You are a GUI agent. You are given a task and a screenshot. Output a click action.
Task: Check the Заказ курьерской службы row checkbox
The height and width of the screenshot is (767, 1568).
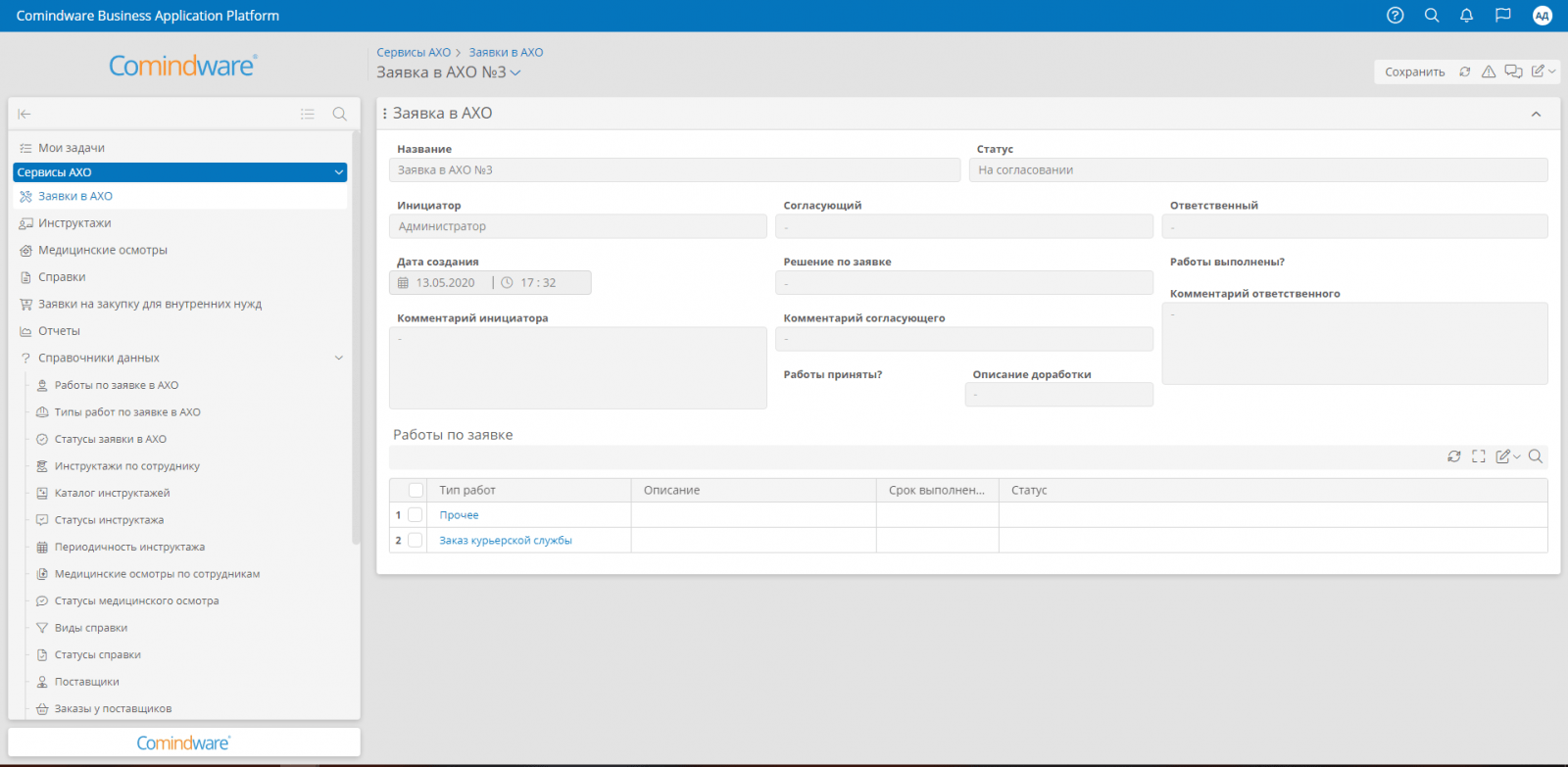pos(416,541)
